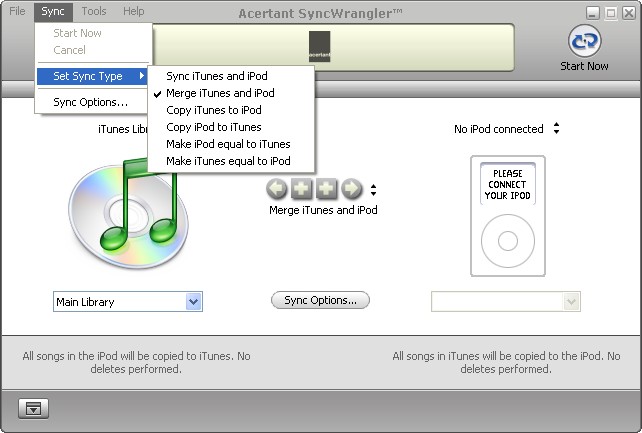This screenshot has height=433, width=642.
Task: Click the Sync Options... button
Action: click(320, 300)
